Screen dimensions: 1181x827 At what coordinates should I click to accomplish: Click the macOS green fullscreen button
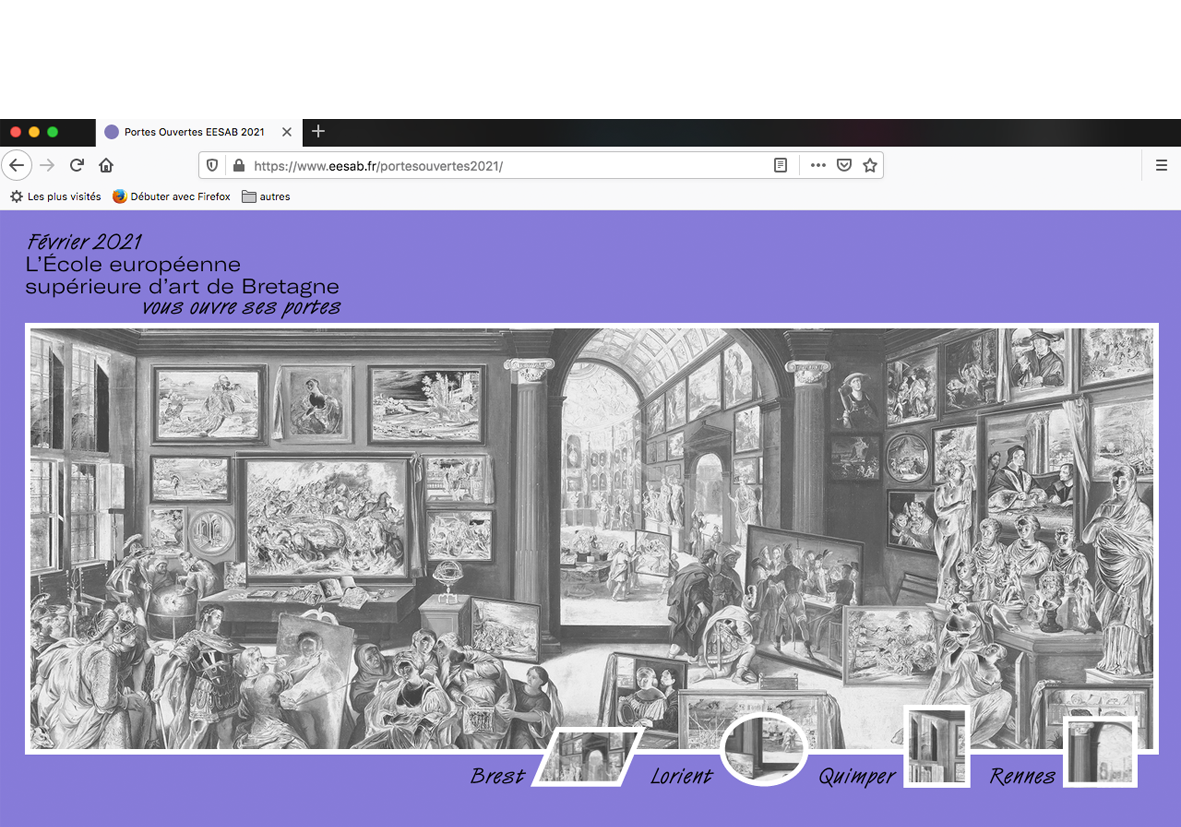(x=53, y=132)
